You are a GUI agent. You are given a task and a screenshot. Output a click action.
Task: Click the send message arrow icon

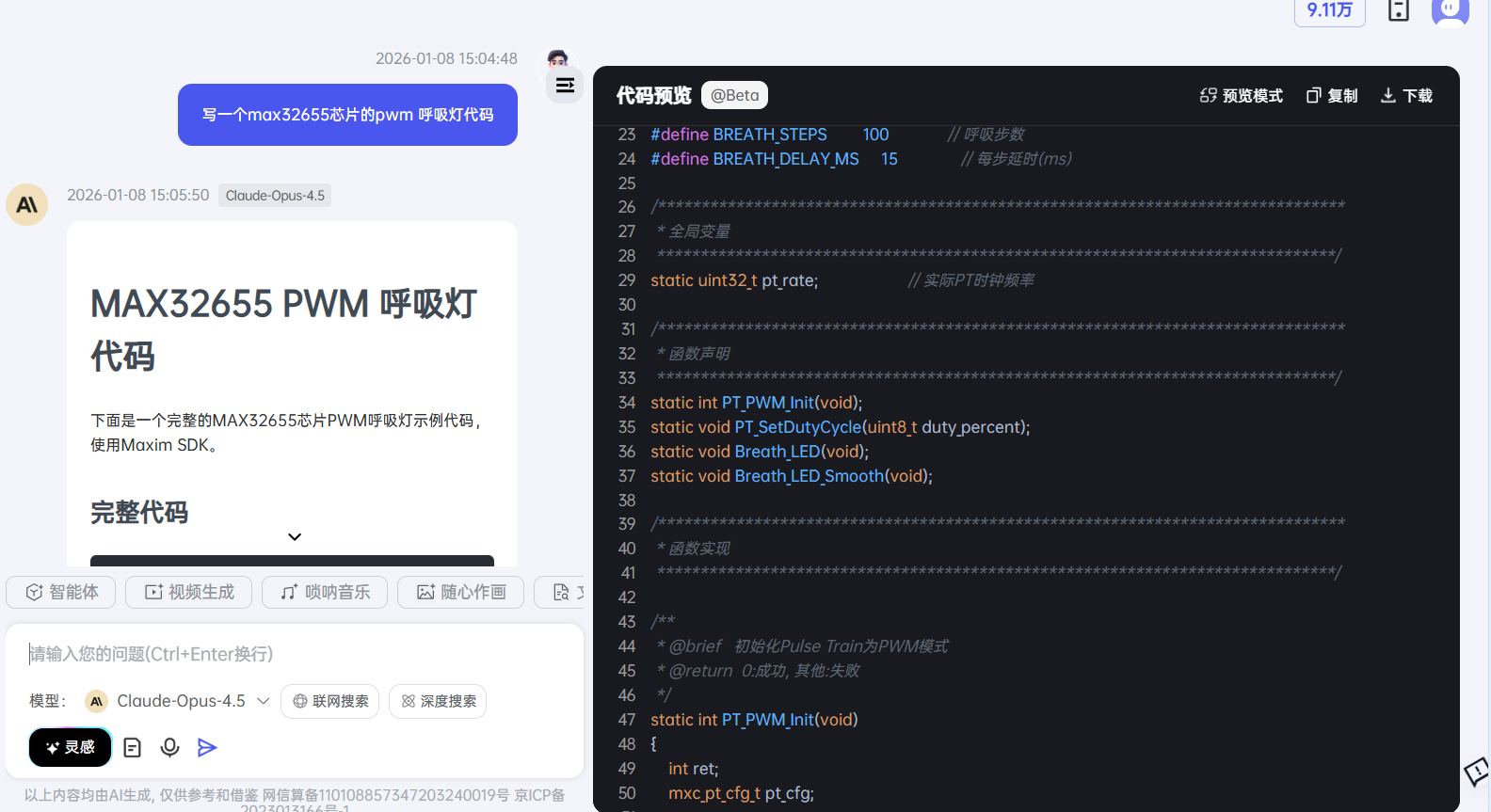pos(207,747)
